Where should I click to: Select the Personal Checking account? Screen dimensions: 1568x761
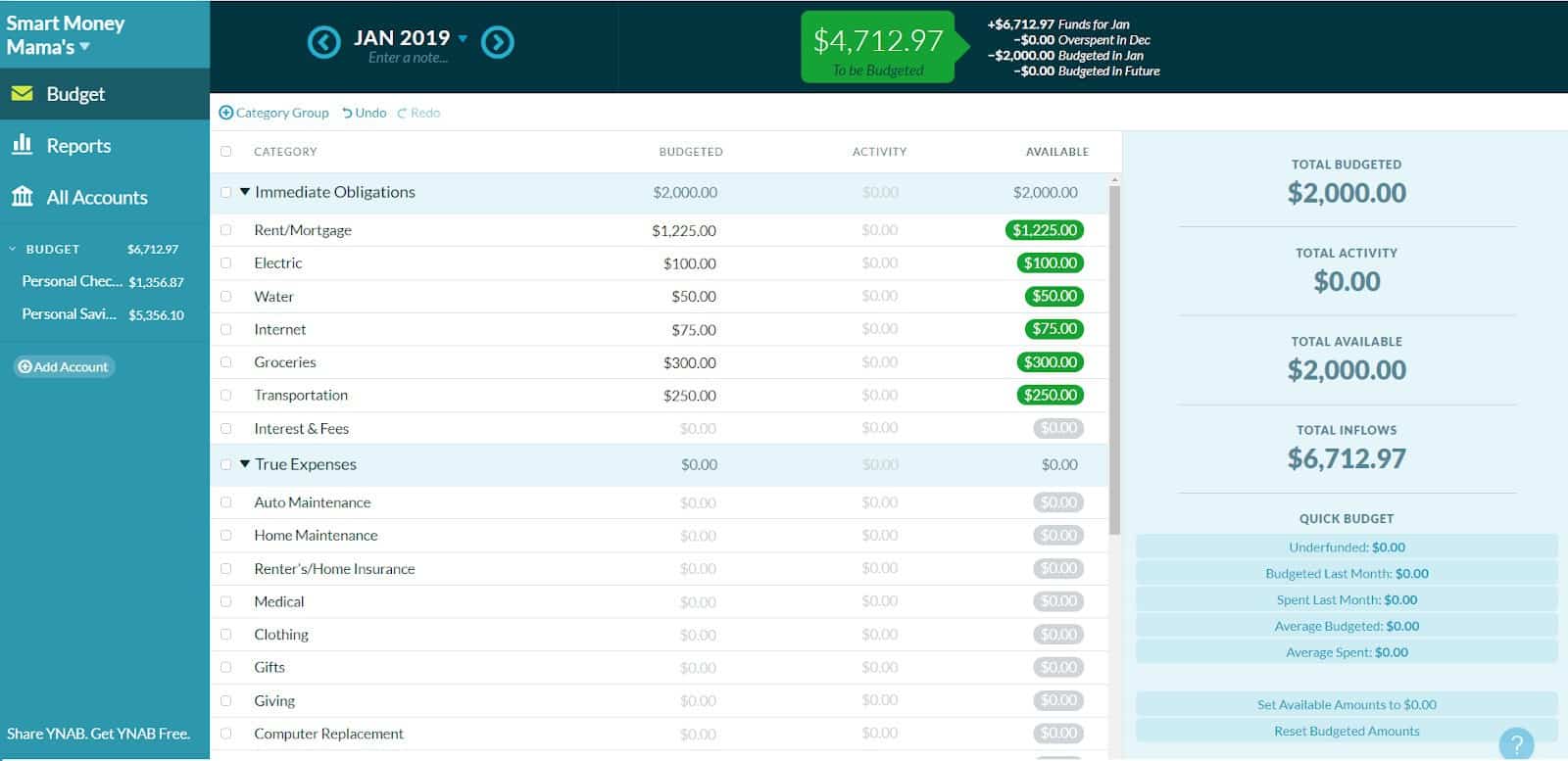(x=103, y=282)
